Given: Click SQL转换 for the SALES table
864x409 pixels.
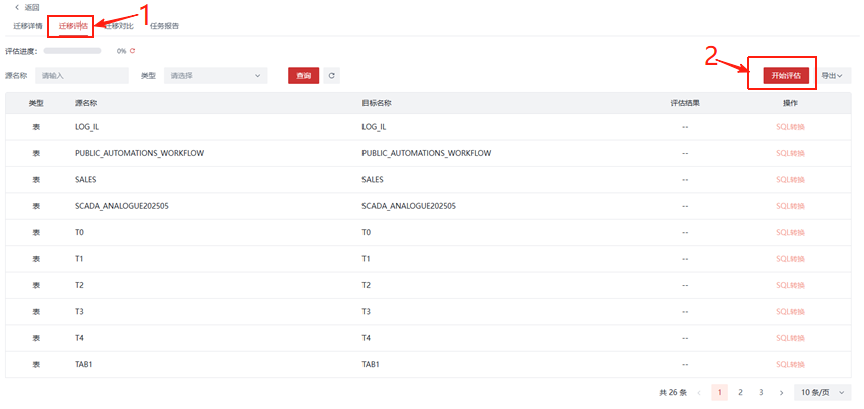Looking at the screenshot, I should click(790, 180).
